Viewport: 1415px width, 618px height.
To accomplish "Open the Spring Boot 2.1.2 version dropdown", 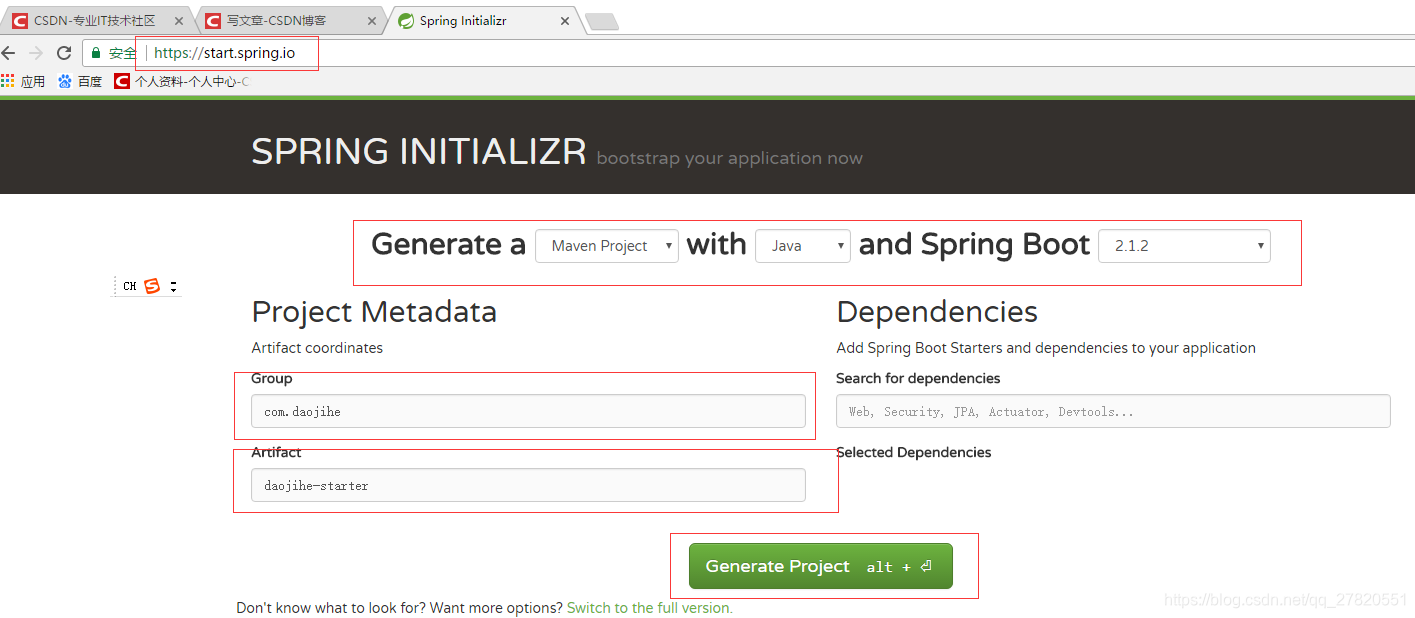I will point(1184,246).
